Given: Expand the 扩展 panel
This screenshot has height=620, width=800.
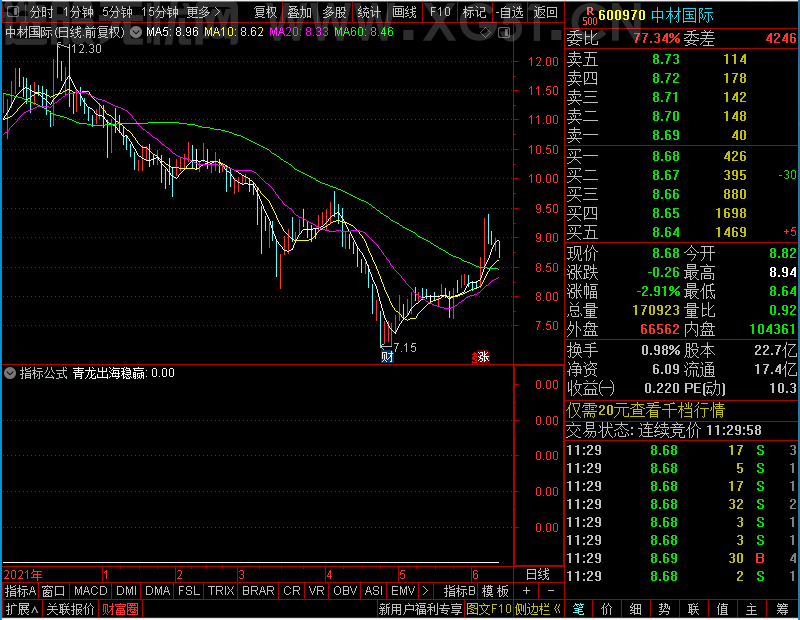Looking at the screenshot, I should coord(21,609).
